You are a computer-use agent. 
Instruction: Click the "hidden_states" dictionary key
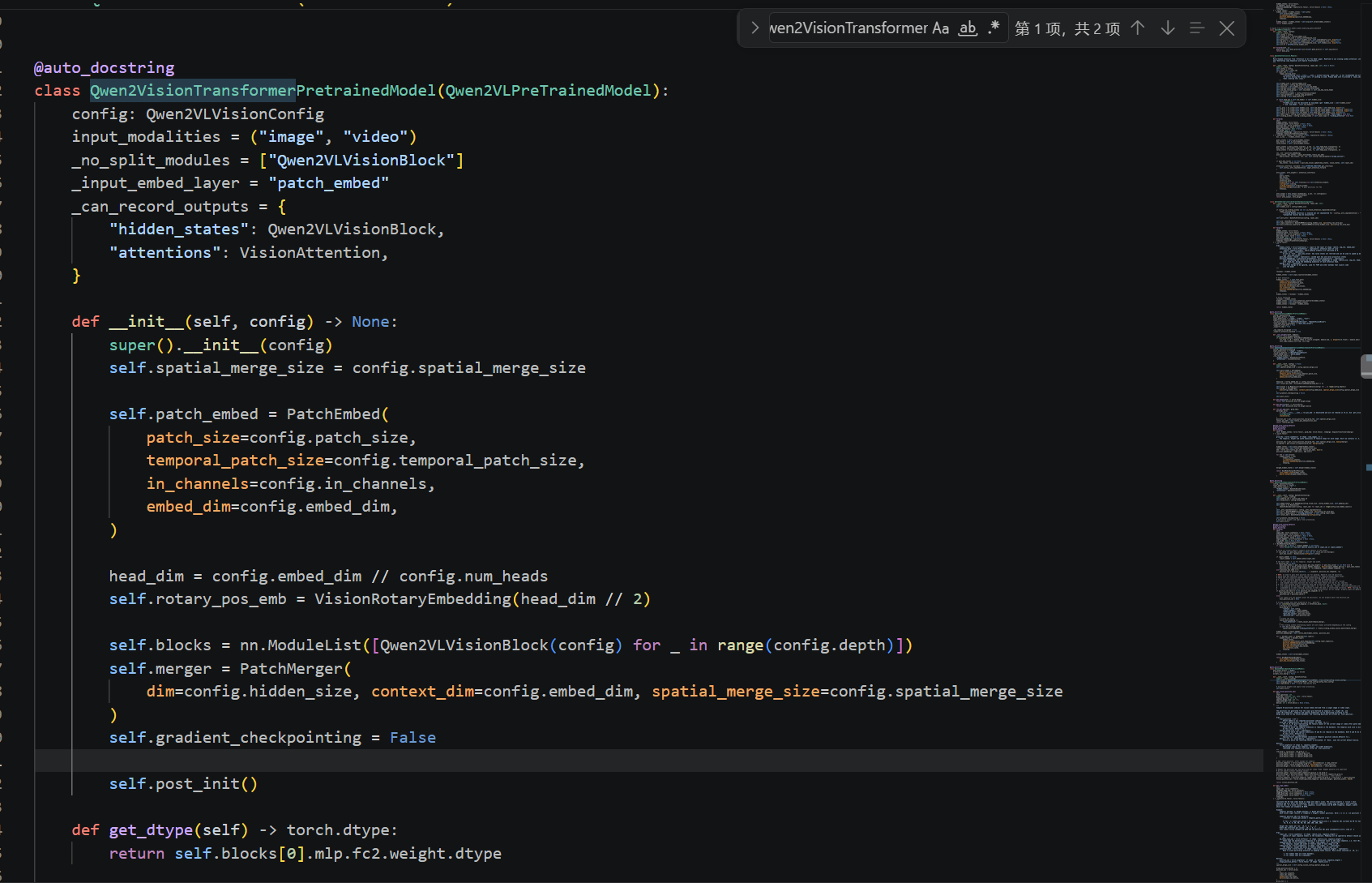179,229
